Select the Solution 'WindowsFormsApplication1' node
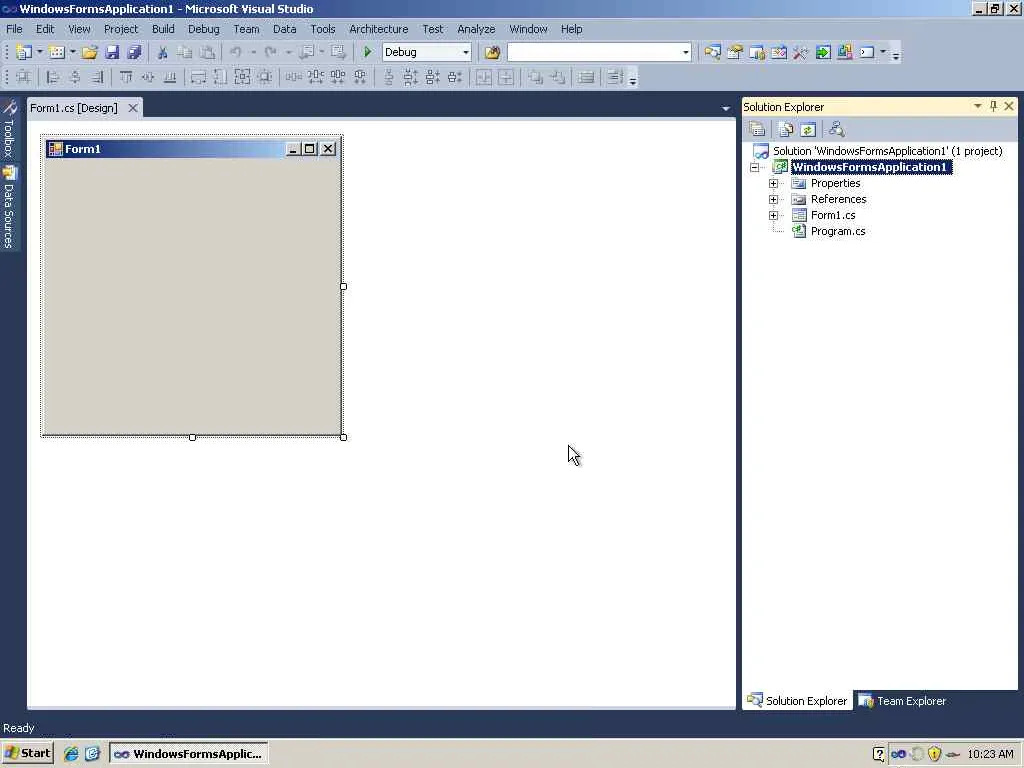This screenshot has height=768, width=1024. 888,151
